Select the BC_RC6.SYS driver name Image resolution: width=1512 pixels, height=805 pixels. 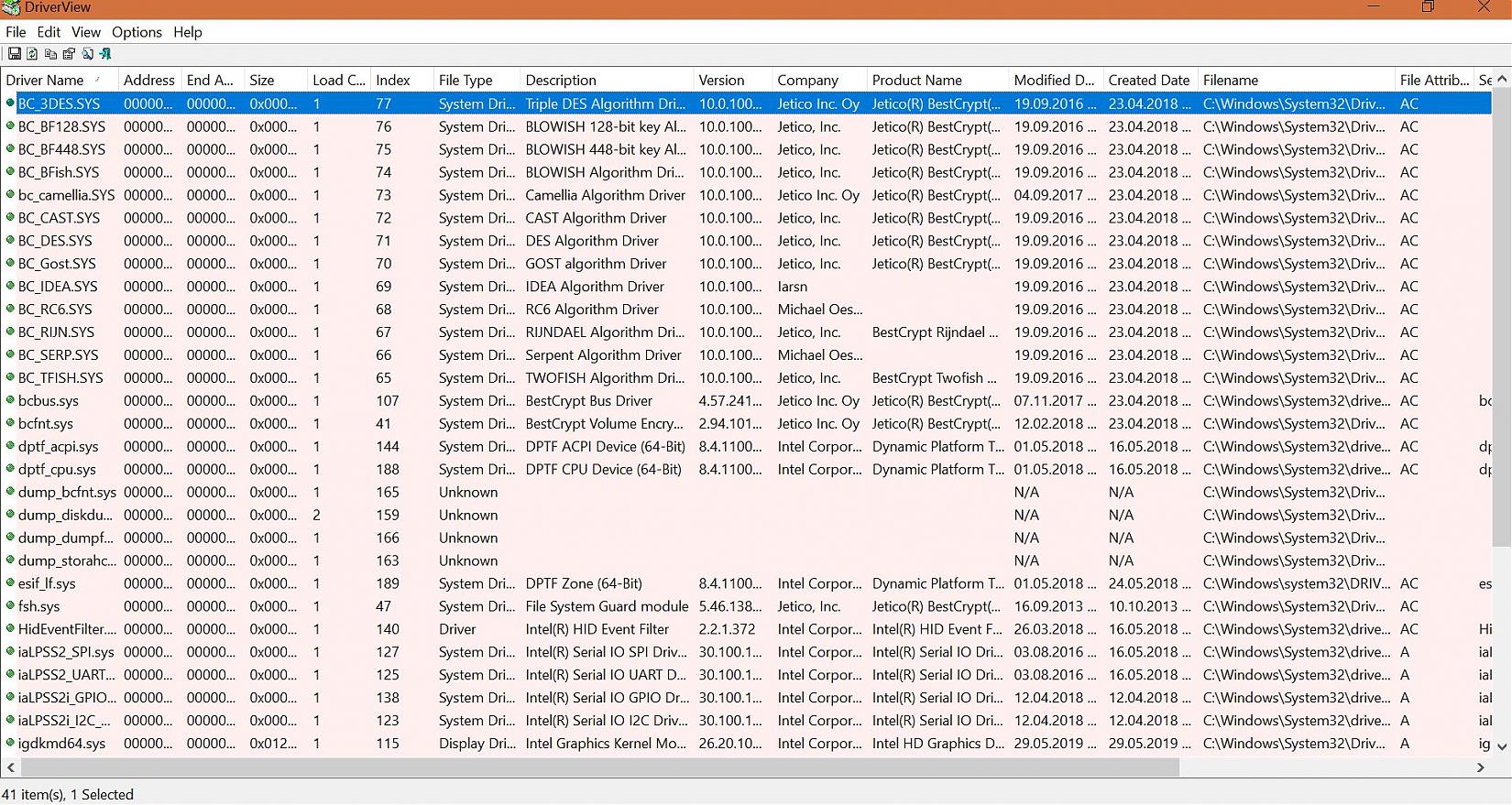[55, 310]
